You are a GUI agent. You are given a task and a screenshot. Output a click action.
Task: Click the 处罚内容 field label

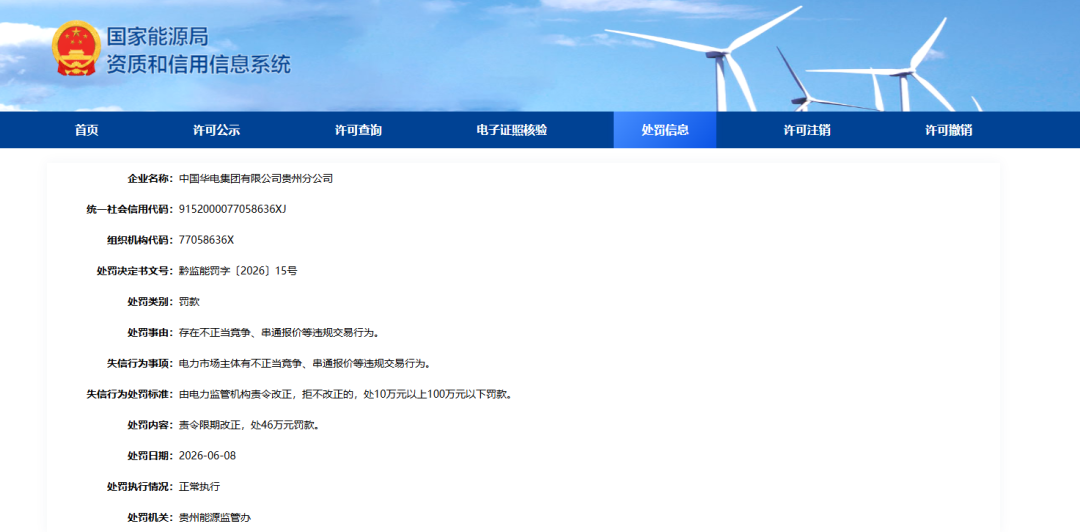tap(150, 425)
